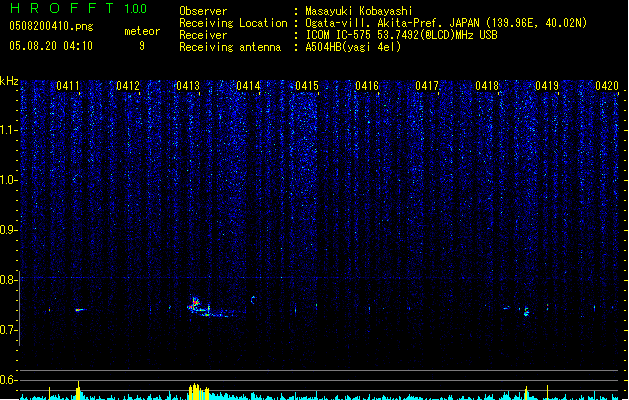Screen dimensions: 629x400
Task: Click the 'Receiving antenna' label
Action: (x=230, y=47)
